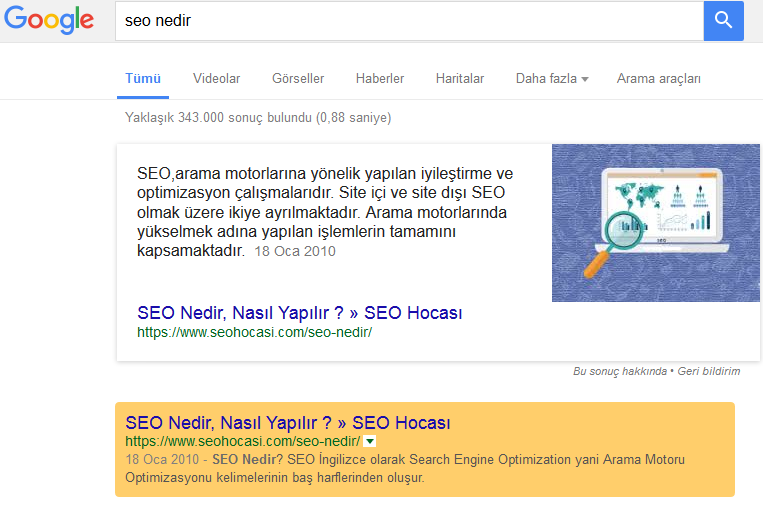This screenshot has width=763, height=514.
Task: Click the seohocasi.com URL inside featured snippet box
Action: (x=254, y=332)
